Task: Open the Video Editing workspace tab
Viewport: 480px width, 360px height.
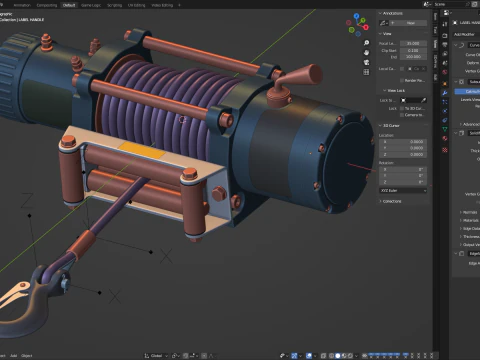Action: pyautogui.click(x=162, y=5)
